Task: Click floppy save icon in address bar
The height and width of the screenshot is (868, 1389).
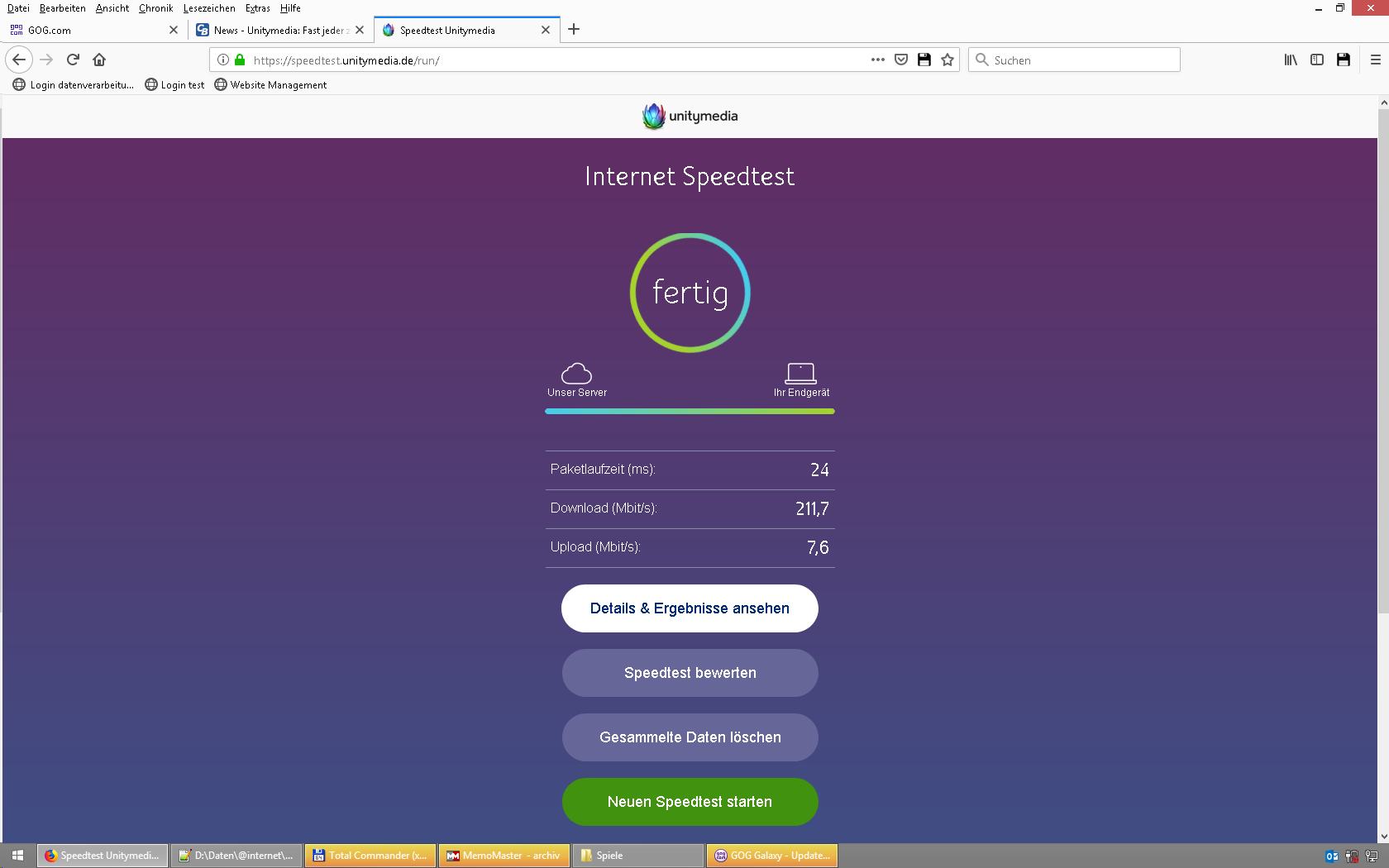Action: pyautogui.click(x=924, y=60)
